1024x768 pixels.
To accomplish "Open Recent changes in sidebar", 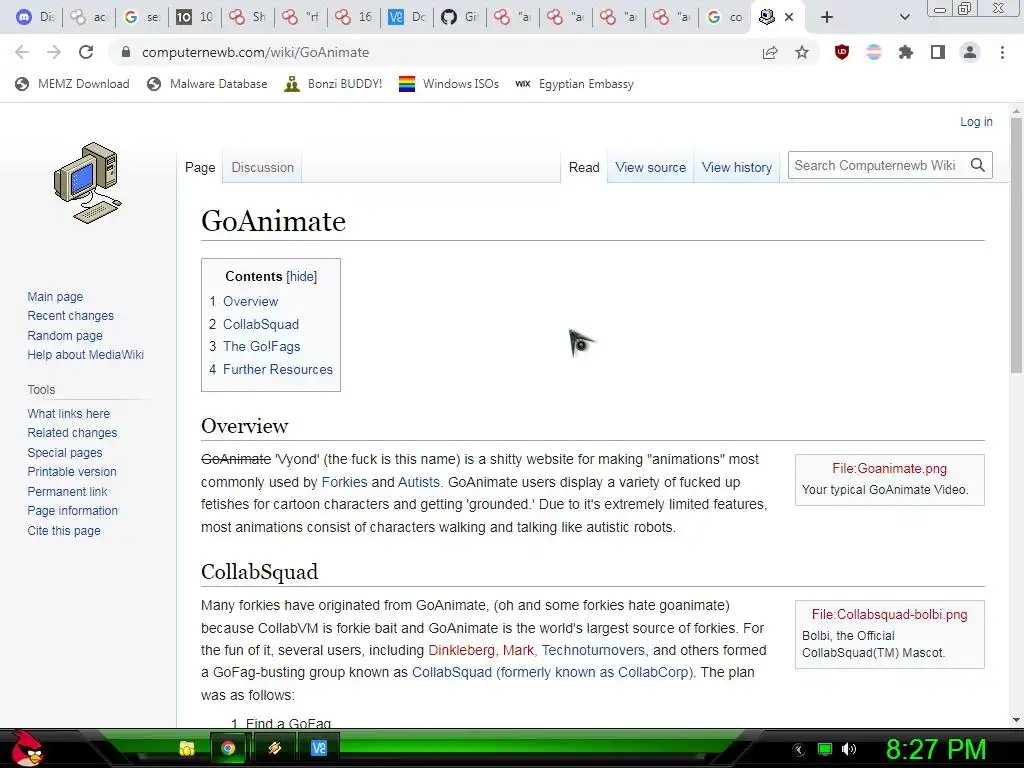I will (x=71, y=315).
